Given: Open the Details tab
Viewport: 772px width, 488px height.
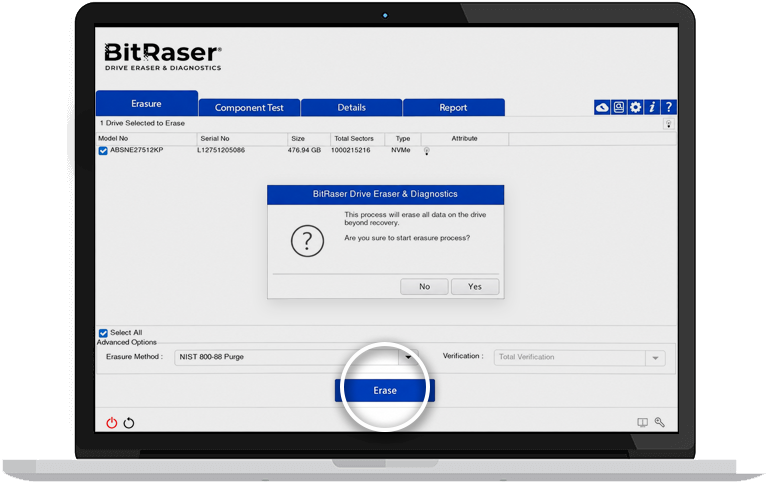Looking at the screenshot, I should click(352, 107).
